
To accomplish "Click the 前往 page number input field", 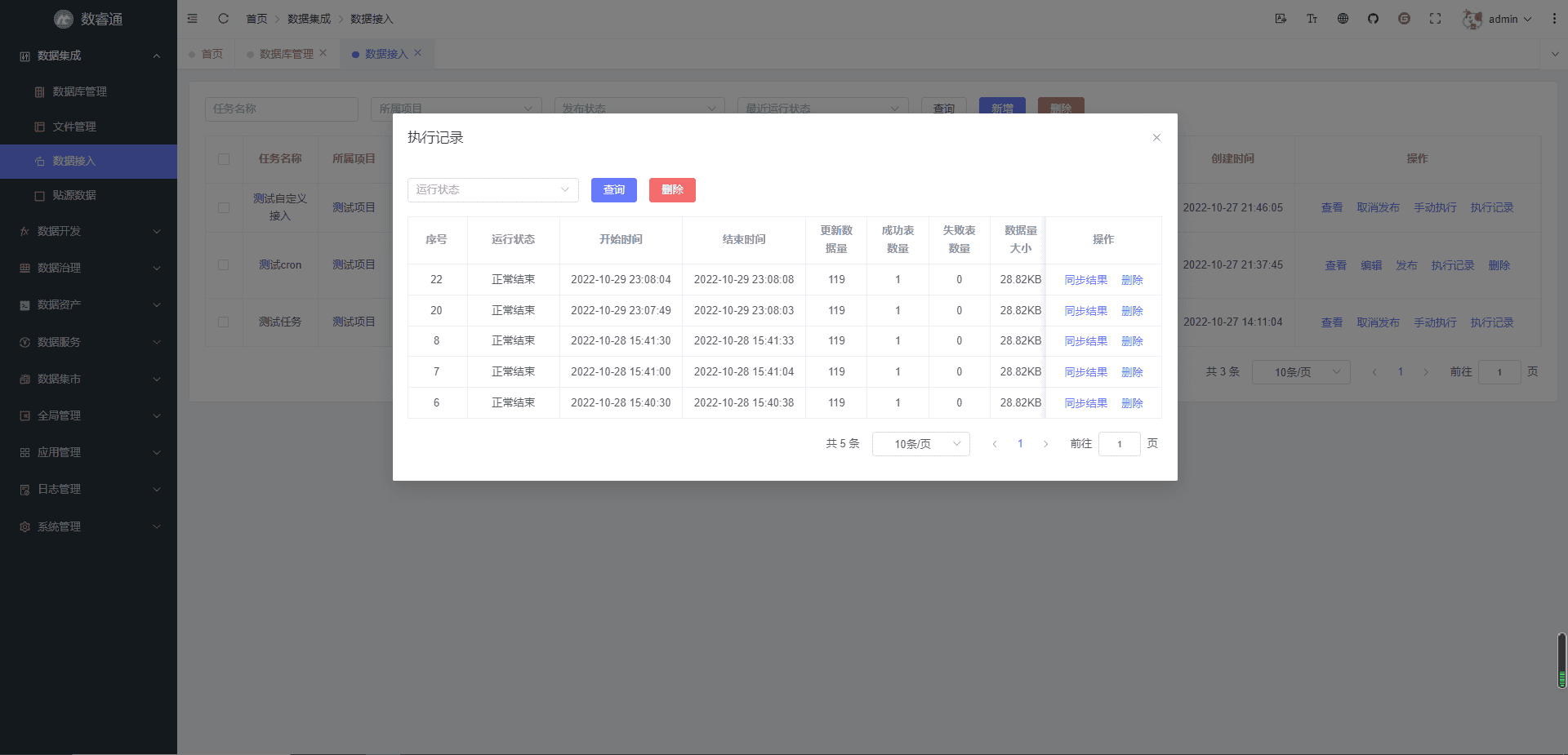I will [1119, 443].
